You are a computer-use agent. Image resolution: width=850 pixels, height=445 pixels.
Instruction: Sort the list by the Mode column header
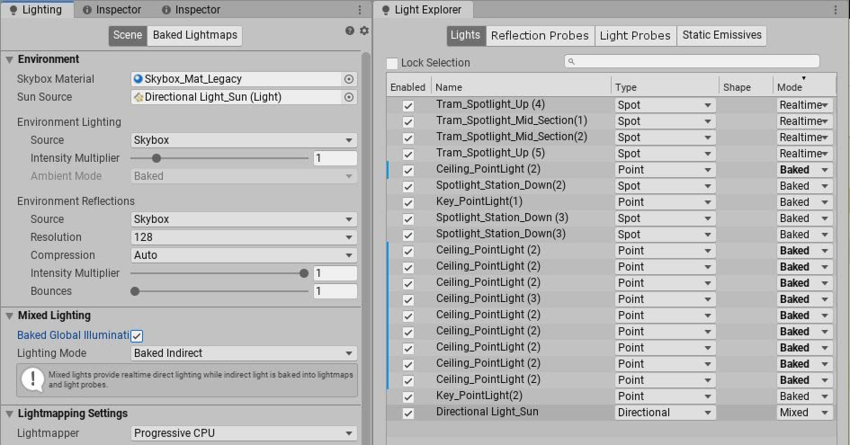click(802, 88)
